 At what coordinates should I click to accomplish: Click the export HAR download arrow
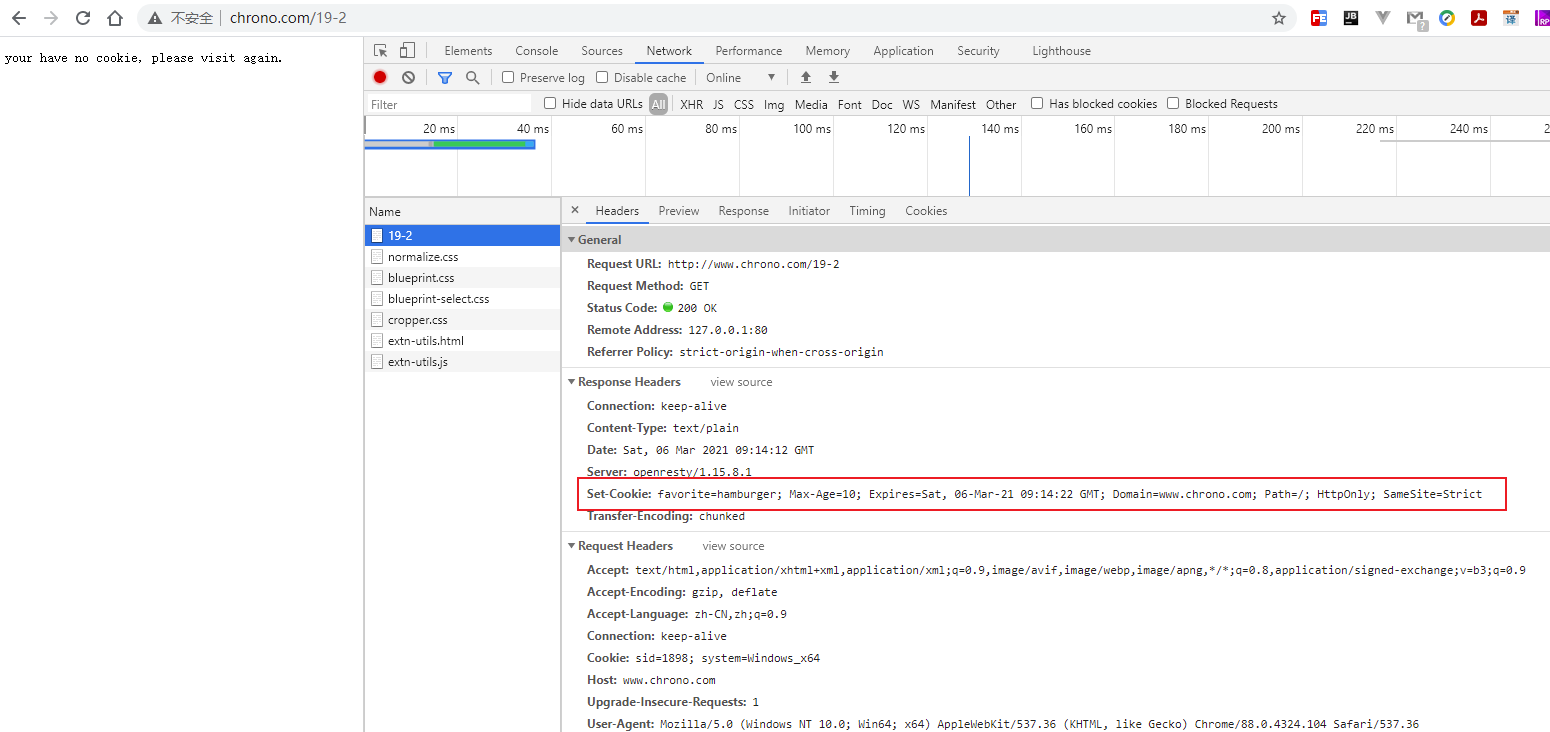tap(834, 77)
